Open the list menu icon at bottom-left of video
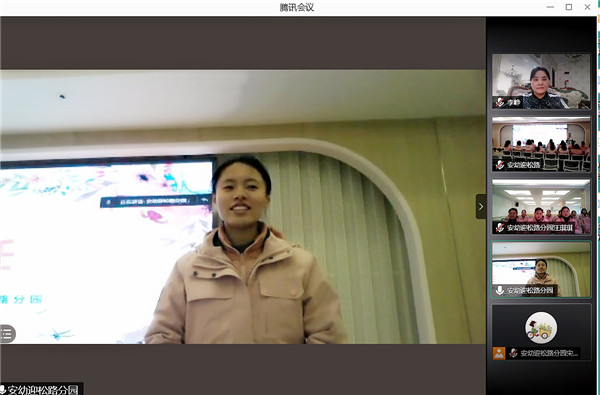The height and width of the screenshot is (395, 600). click(x=7, y=334)
